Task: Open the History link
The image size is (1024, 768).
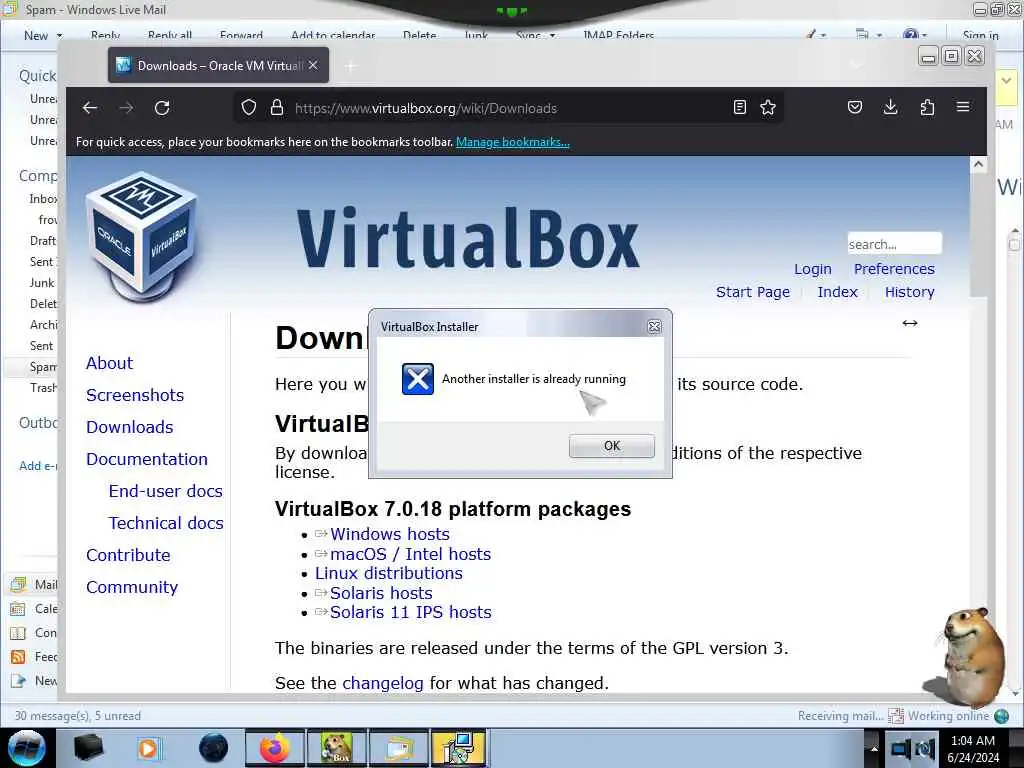Action: pyautogui.click(x=909, y=292)
